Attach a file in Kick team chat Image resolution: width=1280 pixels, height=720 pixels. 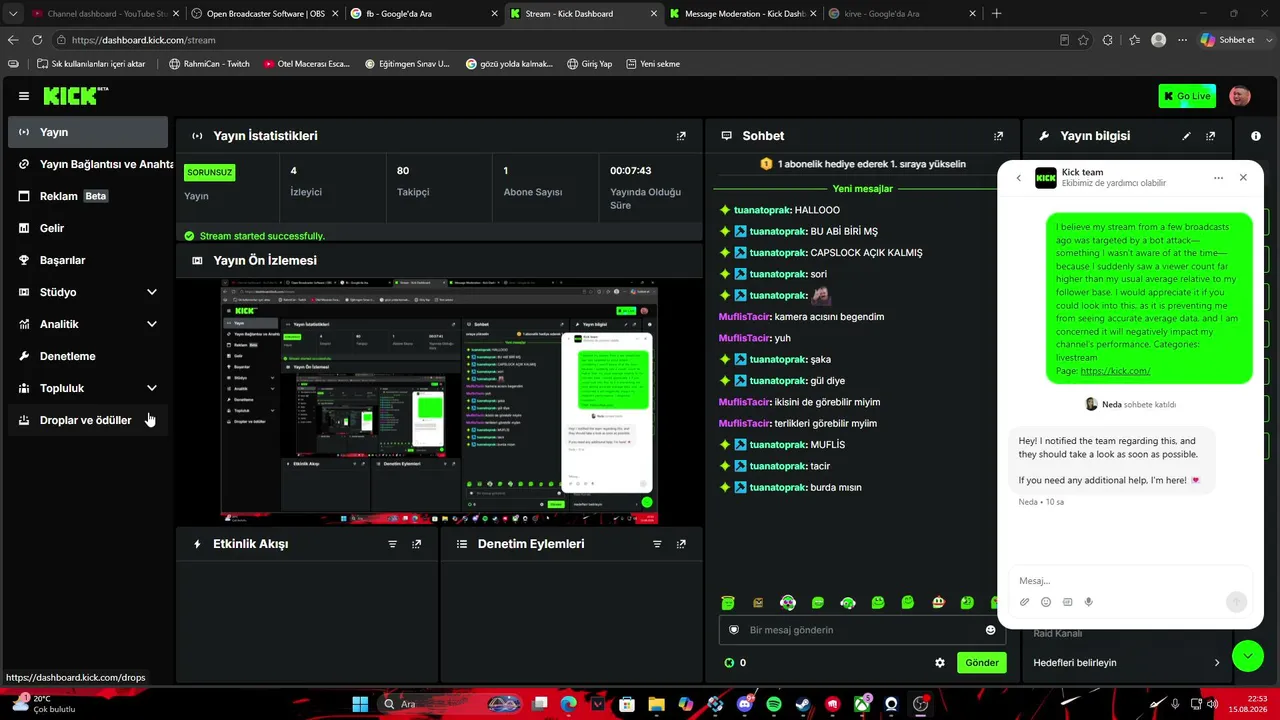pyautogui.click(x=1025, y=602)
